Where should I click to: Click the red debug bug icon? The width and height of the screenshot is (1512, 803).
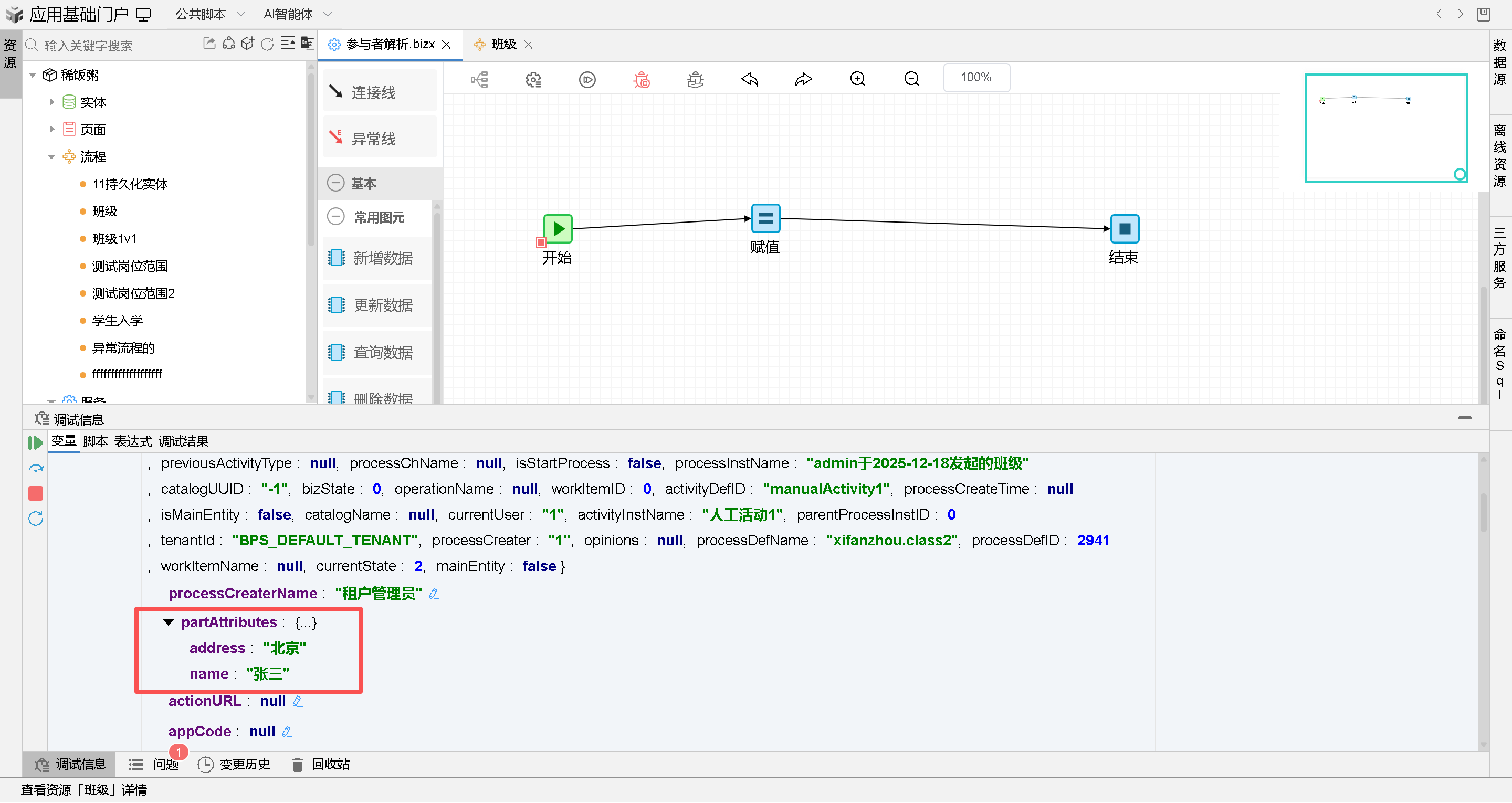[x=641, y=79]
